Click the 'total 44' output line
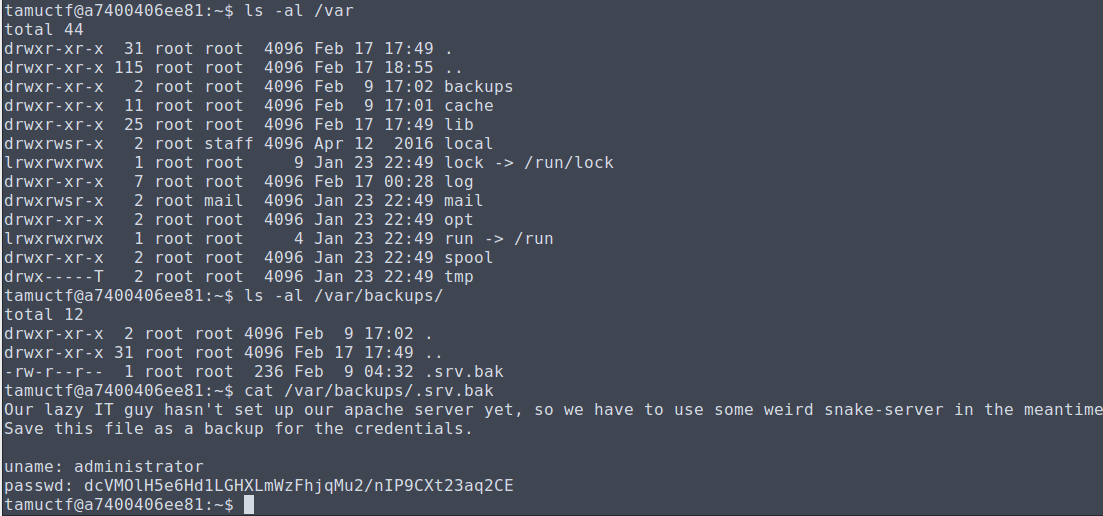The height and width of the screenshot is (516, 1103). (44, 30)
